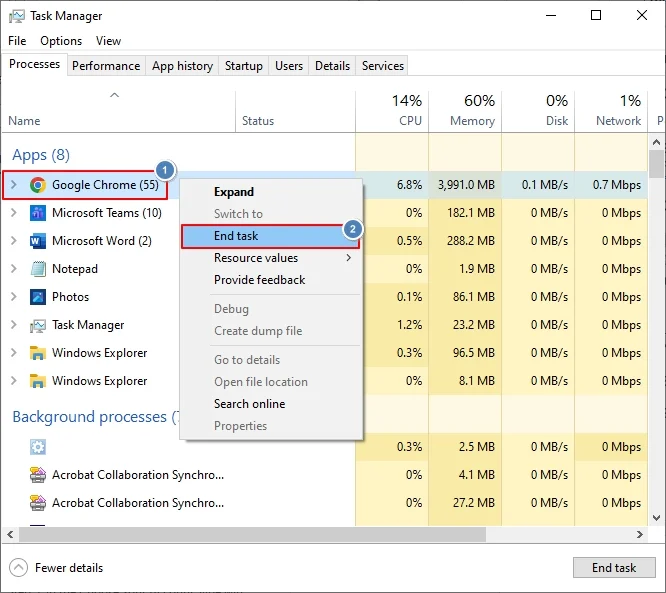Click the Google Chrome icon in Apps list
The height and width of the screenshot is (593, 666).
point(38,185)
